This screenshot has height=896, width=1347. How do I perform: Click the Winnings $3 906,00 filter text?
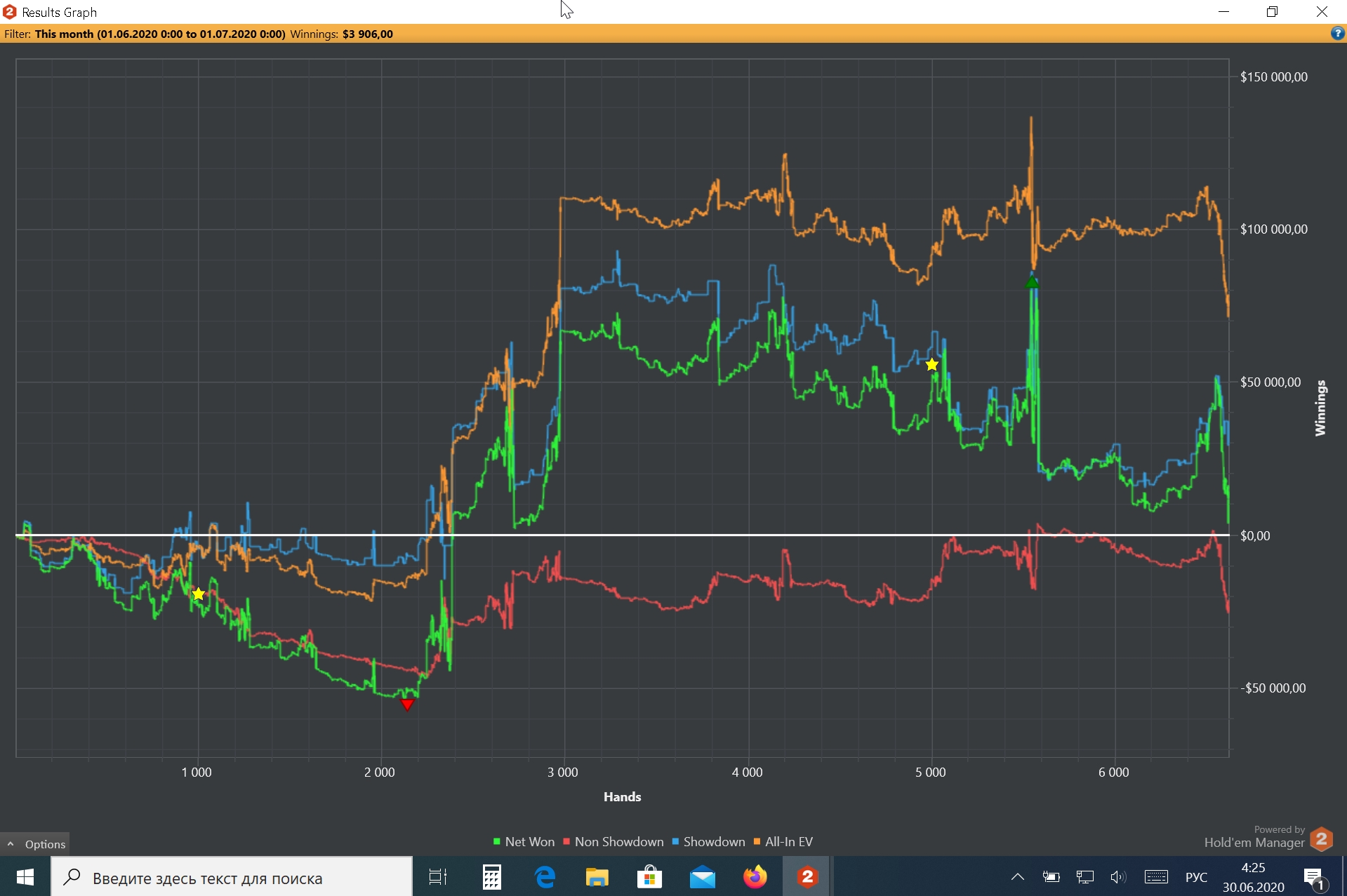tap(341, 34)
